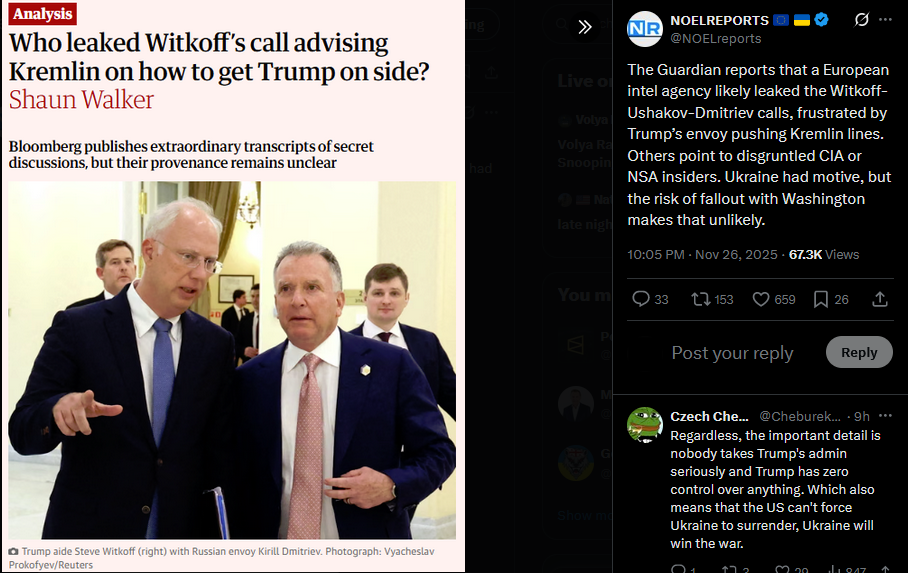This screenshot has width=908, height=573.
Task: Open the @NOELreports handle link
Action: 716,39
